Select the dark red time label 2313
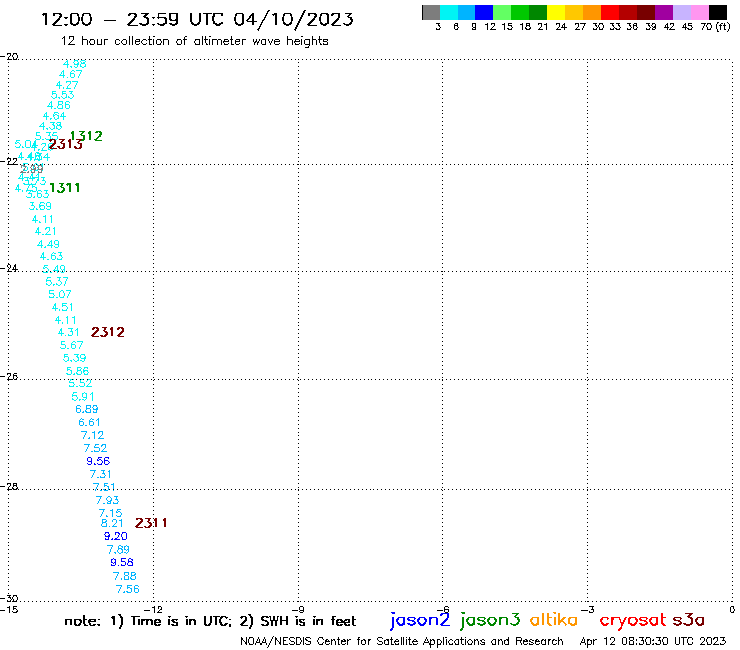The height and width of the screenshot is (650, 740). coord(66,144)
